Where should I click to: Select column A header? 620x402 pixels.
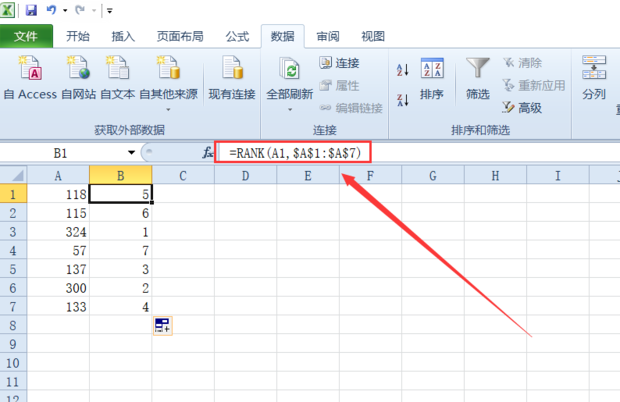pos(58,176)
